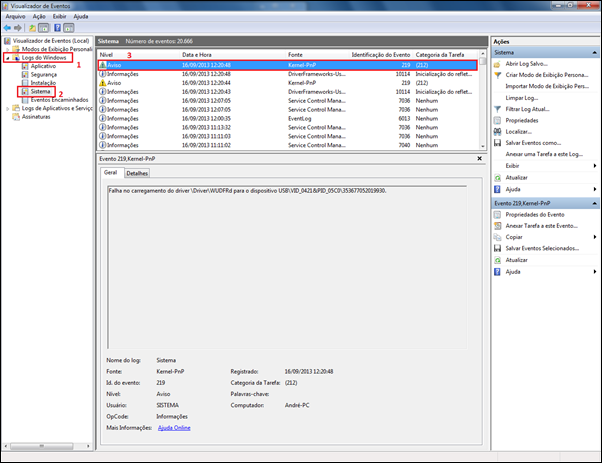Select Eventos Encaminhados in tree

(60, 100)
